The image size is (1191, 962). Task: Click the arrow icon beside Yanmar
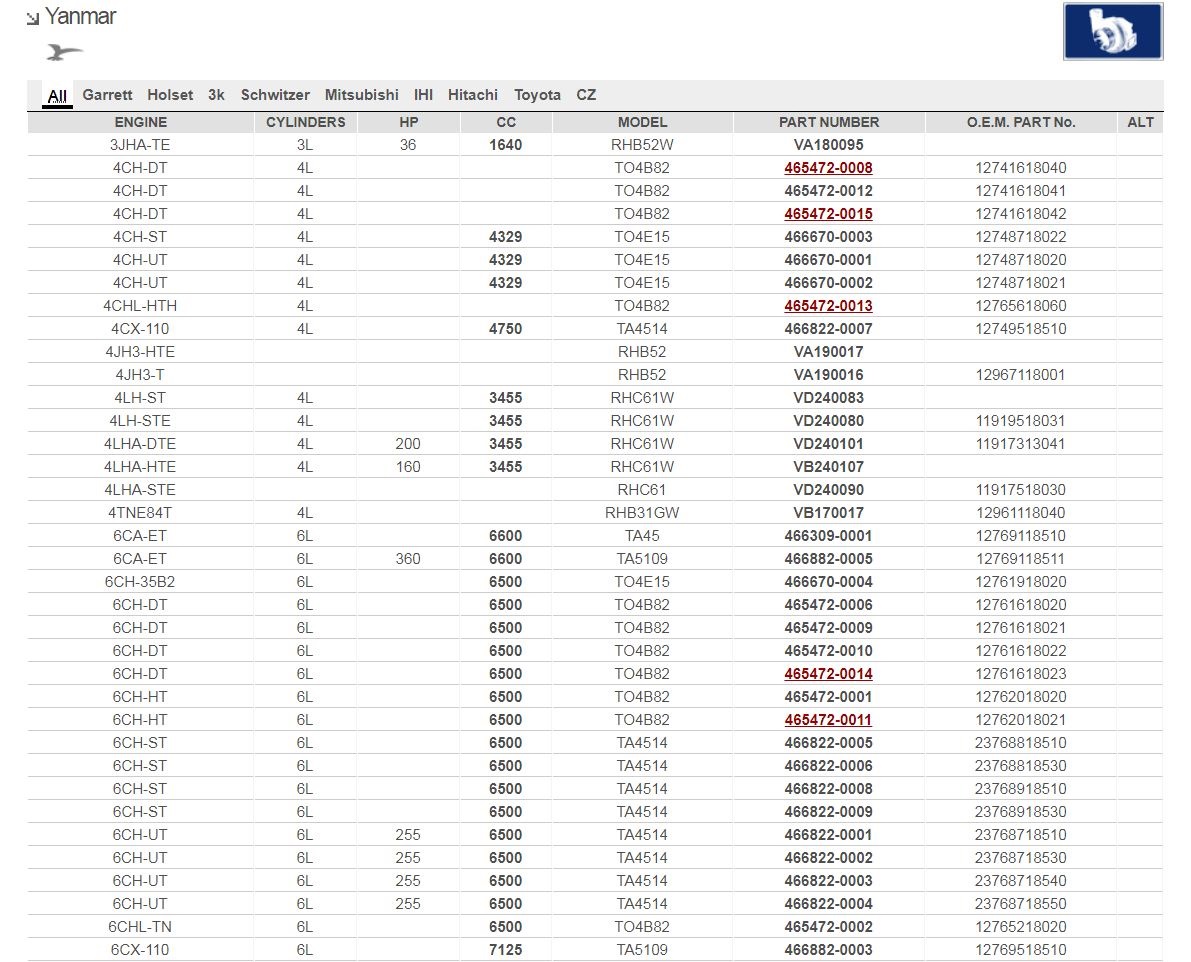pyautogui.click(x=33, y=19)
